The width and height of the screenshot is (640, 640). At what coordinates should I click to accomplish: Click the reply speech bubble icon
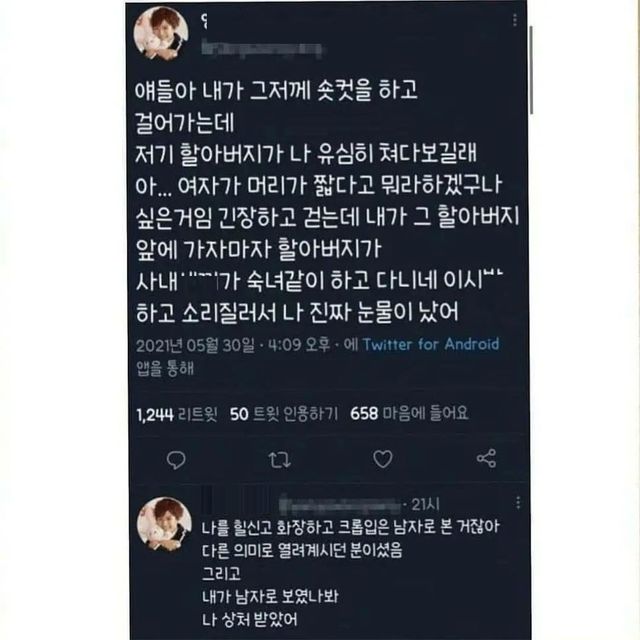click(176, 460)
